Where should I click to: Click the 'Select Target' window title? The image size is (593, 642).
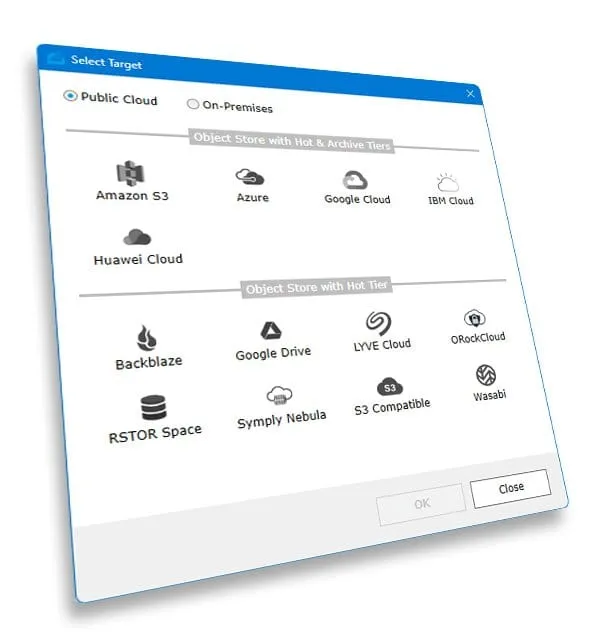tap(106, 62)
